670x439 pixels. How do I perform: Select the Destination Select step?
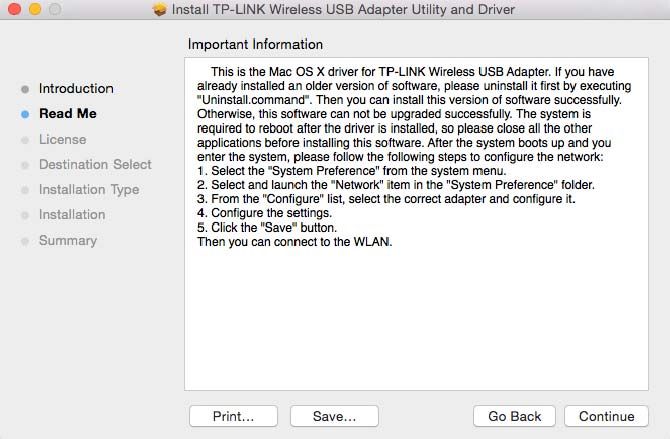tap(95, 164)
